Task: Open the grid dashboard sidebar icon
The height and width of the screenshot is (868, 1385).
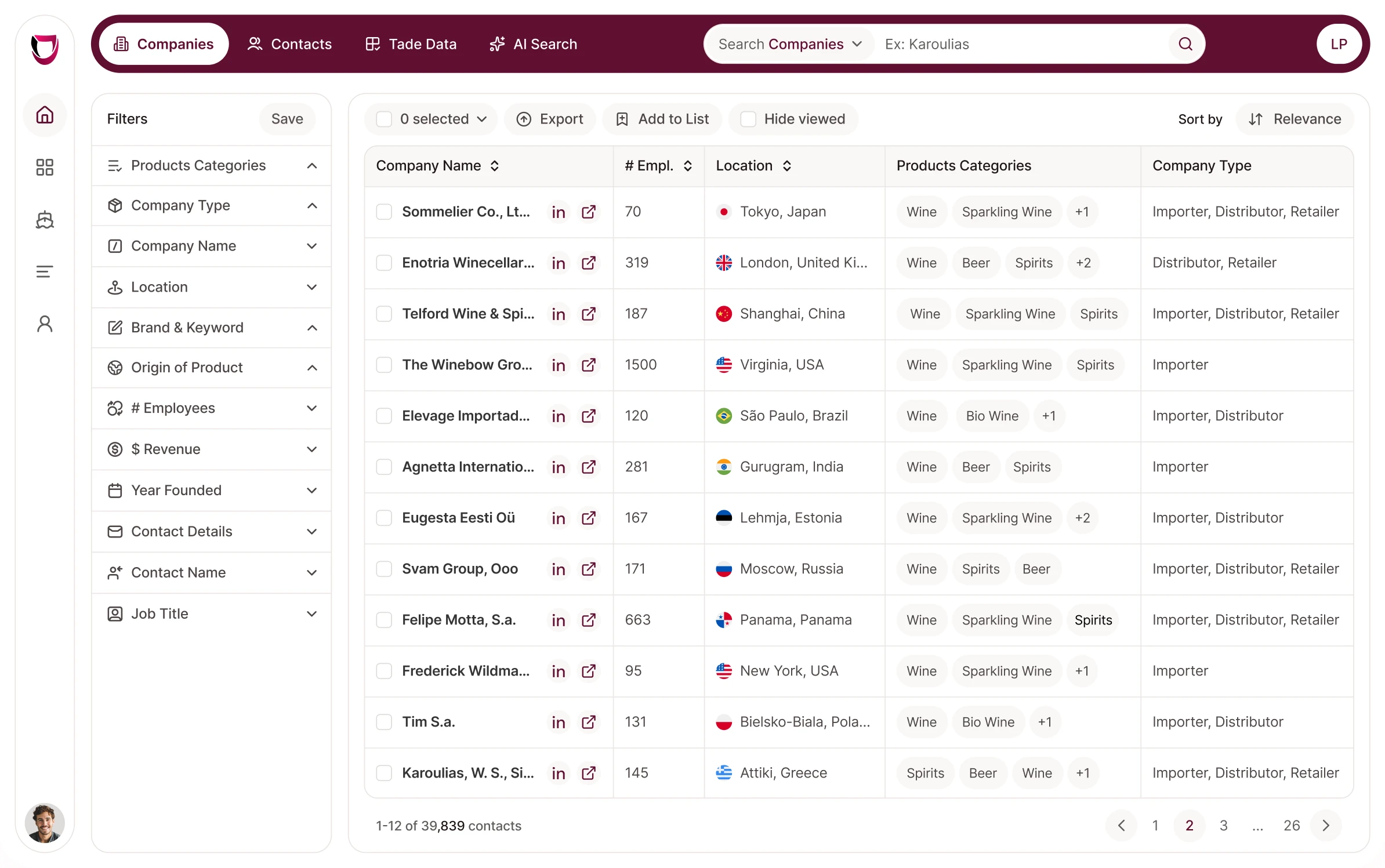Action: [45, 168]
